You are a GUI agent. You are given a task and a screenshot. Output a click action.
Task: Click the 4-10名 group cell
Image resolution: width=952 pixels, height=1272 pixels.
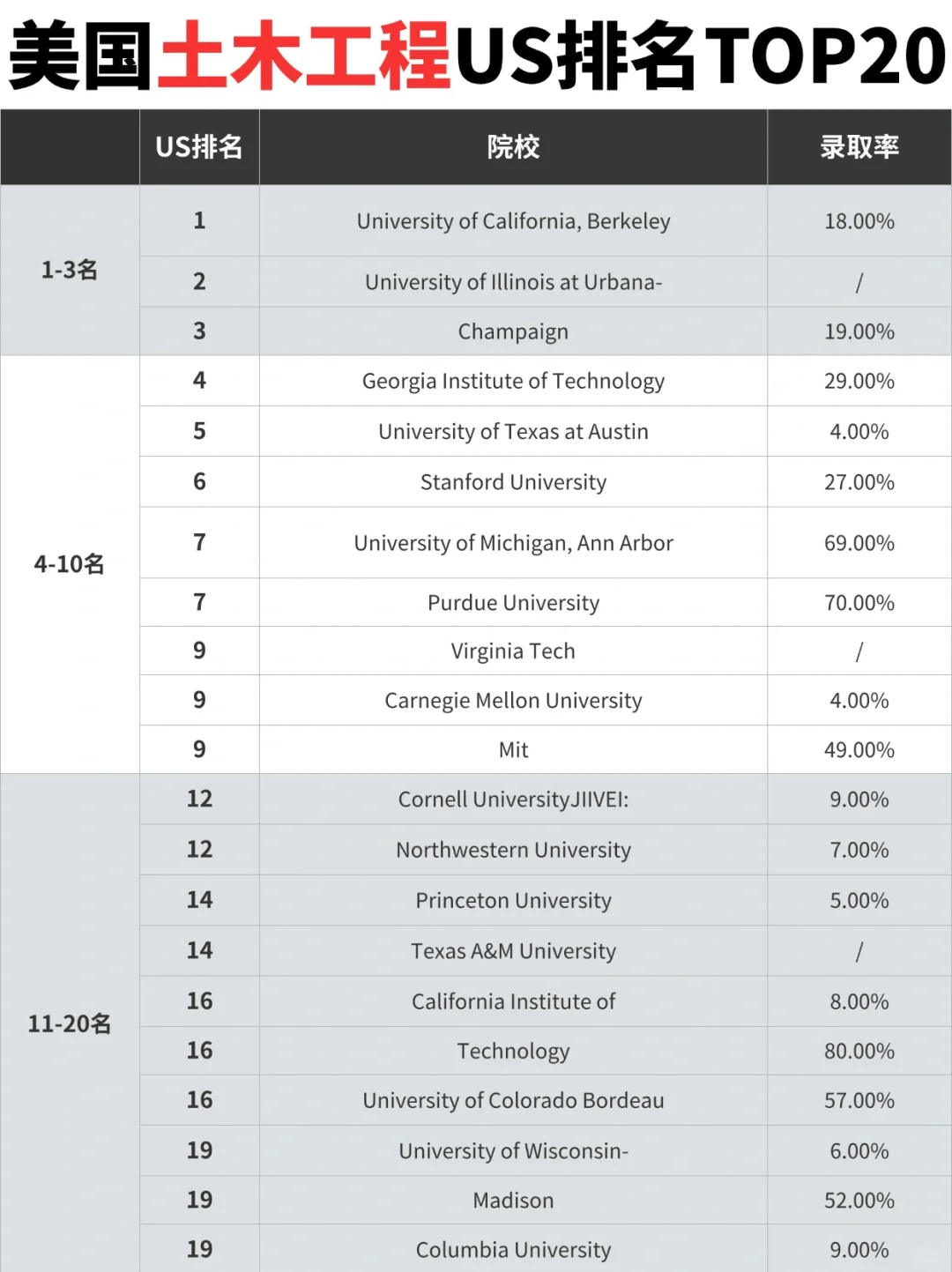tap(70, 564)
